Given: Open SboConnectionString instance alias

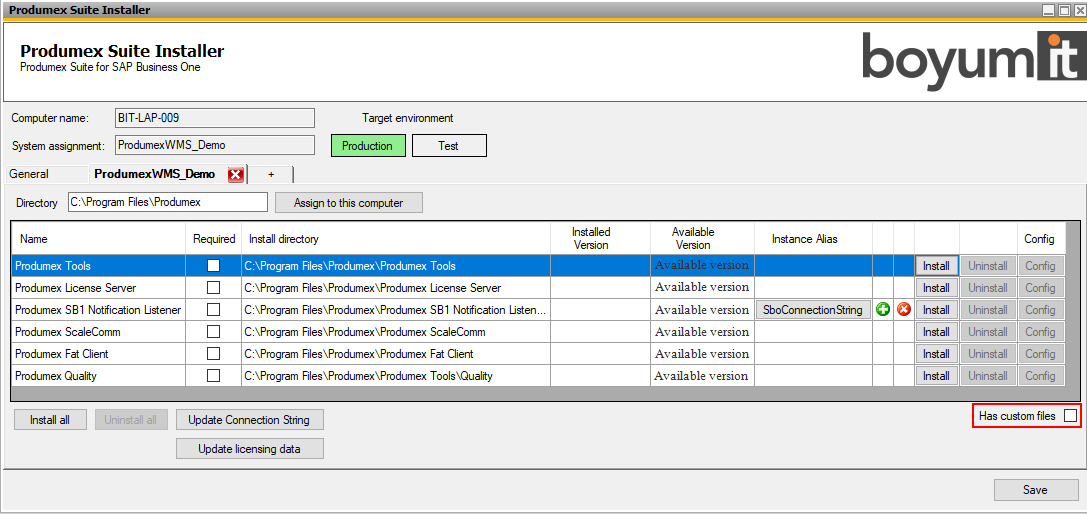Looking at the screenshot, I should (x=812, y=310).
